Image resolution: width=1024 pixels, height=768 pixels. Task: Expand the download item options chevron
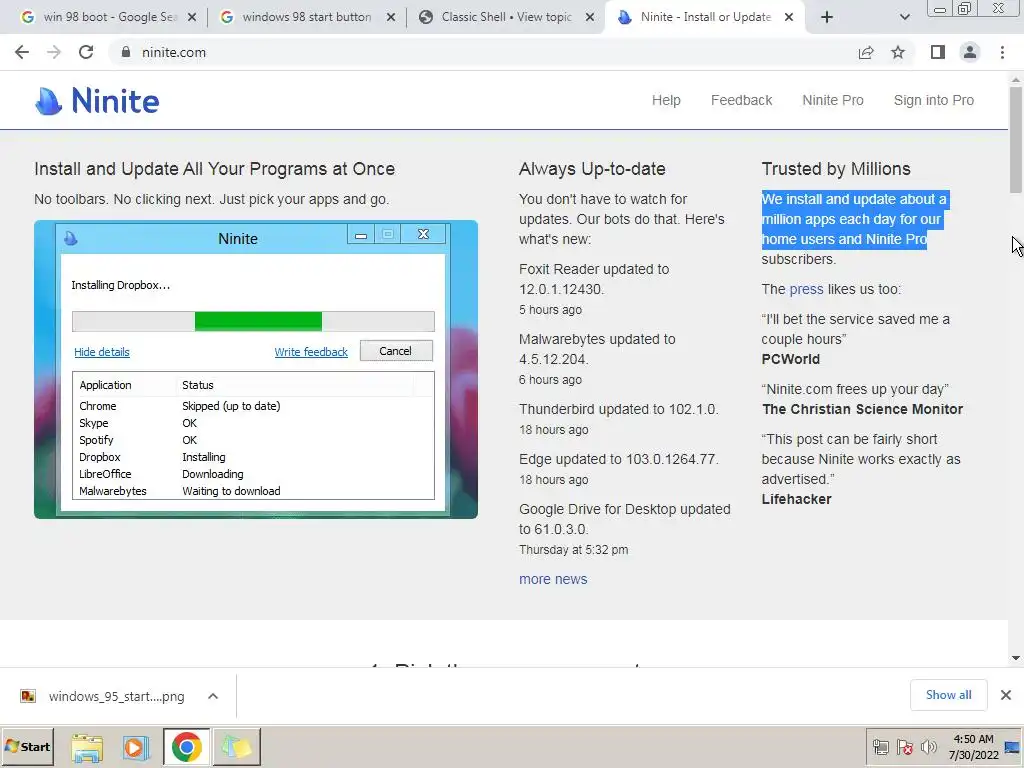point(213,696)
